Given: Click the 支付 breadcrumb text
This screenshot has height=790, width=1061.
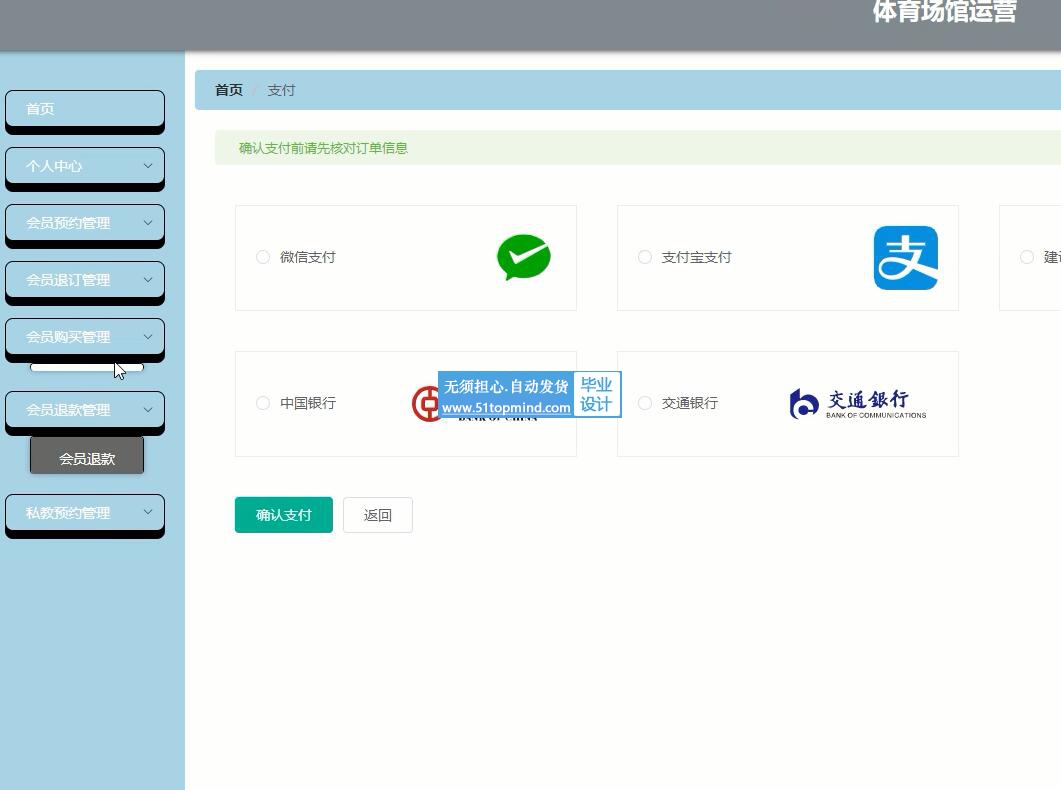Looking at the screenshot, I should tap(281, 90).
